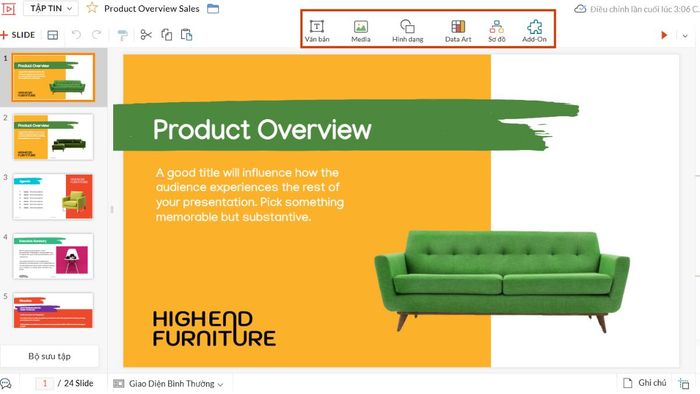
Task: Redo the last action
Action: 96,34
